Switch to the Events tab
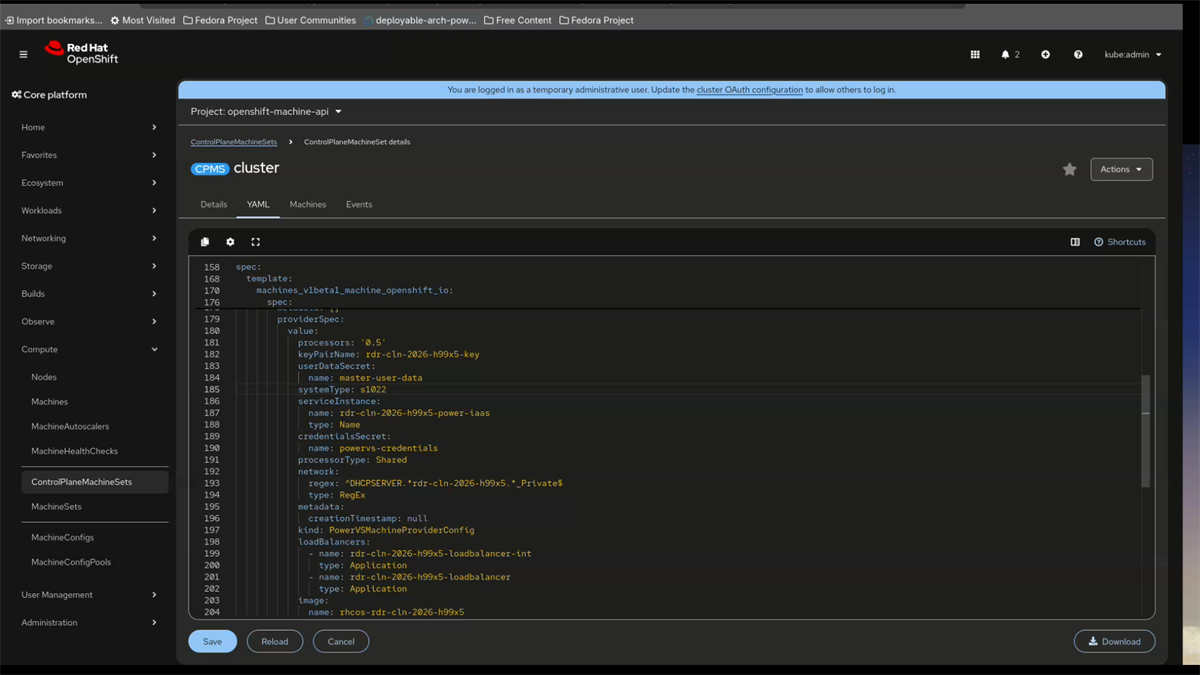Screen dimensions: 1200x675 (359, 204)
